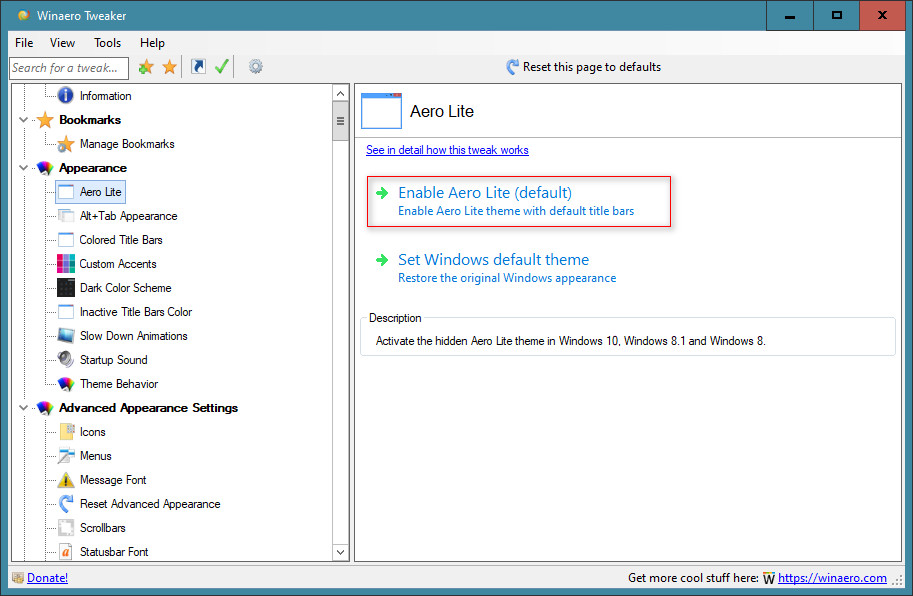Open 'See in detail how this tweak works' link
Image resolution: width=913 pixels, height=596 pixels.
tap(447, 150)
